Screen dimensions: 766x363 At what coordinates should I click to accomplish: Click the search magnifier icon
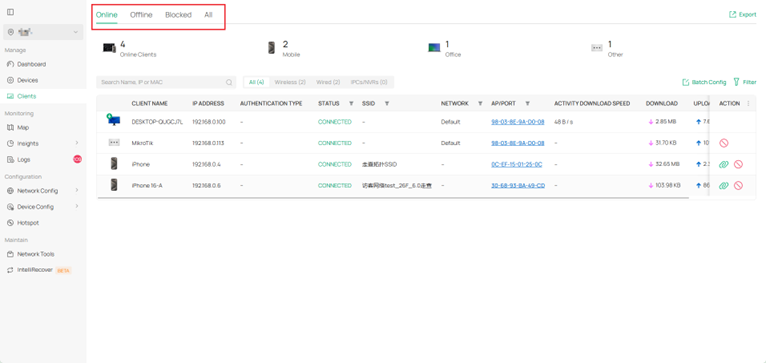click(x=229, y=82)
